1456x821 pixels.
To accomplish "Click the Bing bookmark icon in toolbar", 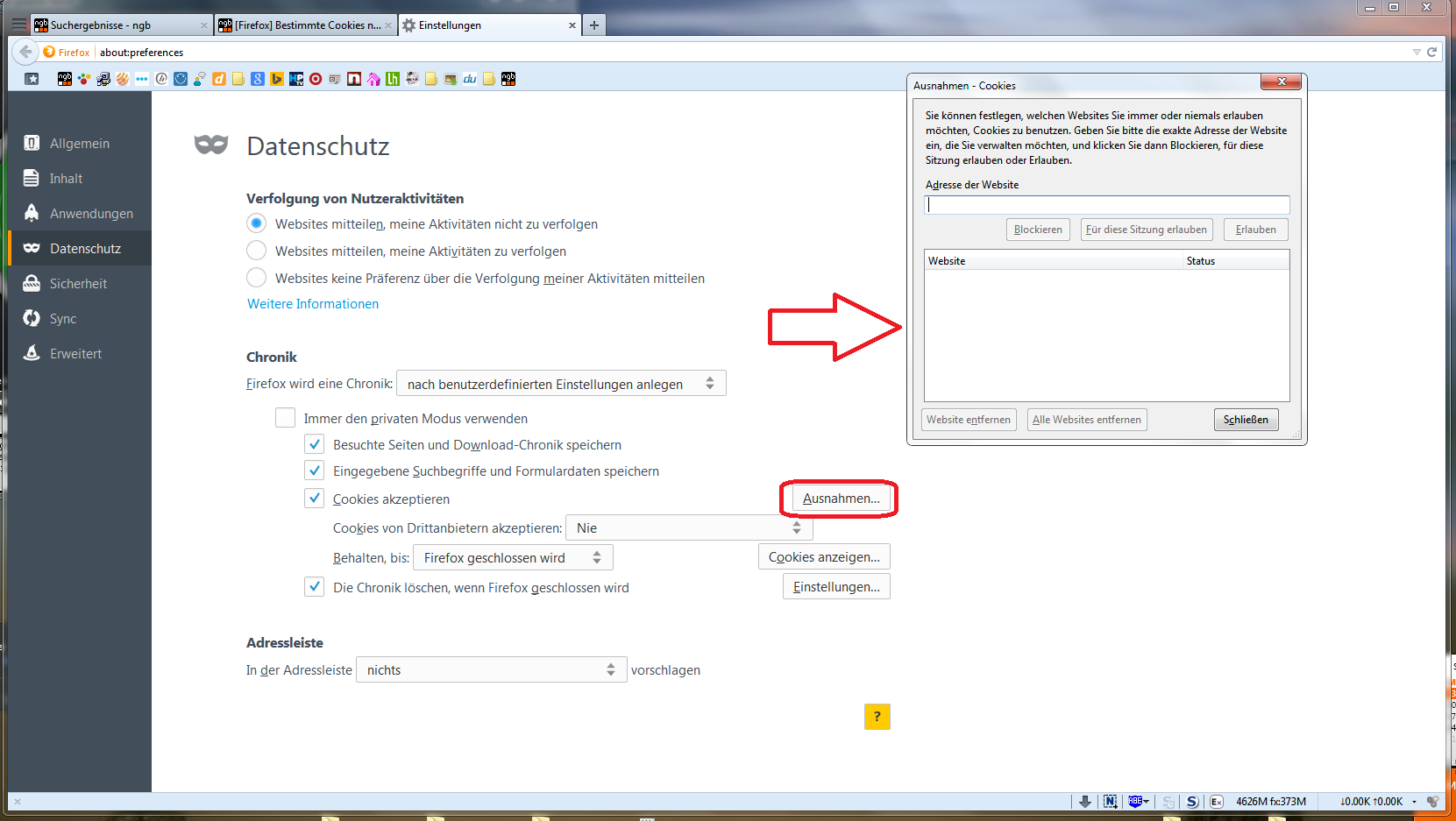I will point(276,79).
